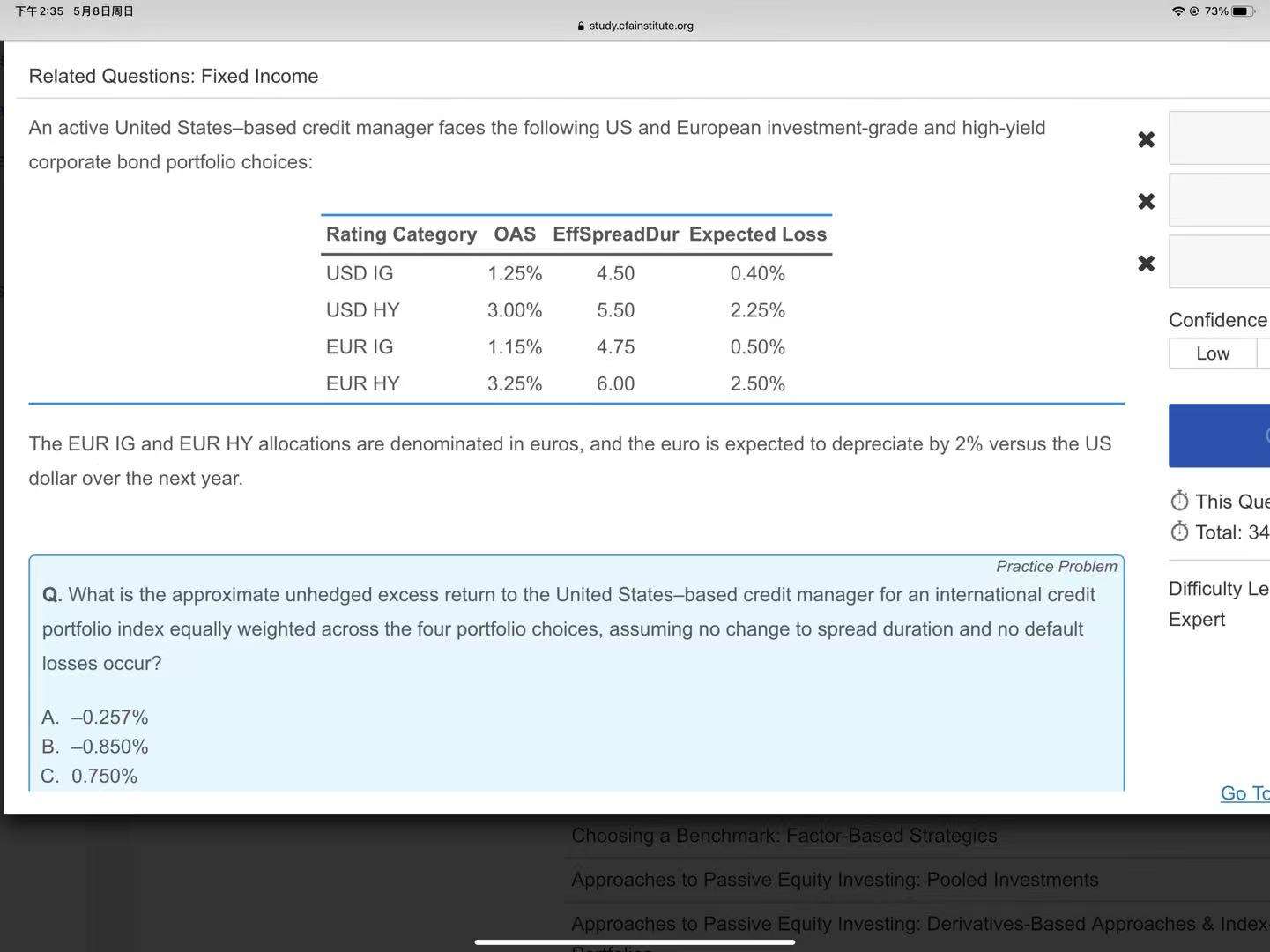Click the first X cross icon
The height and width of the screenshot is (952, 1270).
(x=1146, y=139)
